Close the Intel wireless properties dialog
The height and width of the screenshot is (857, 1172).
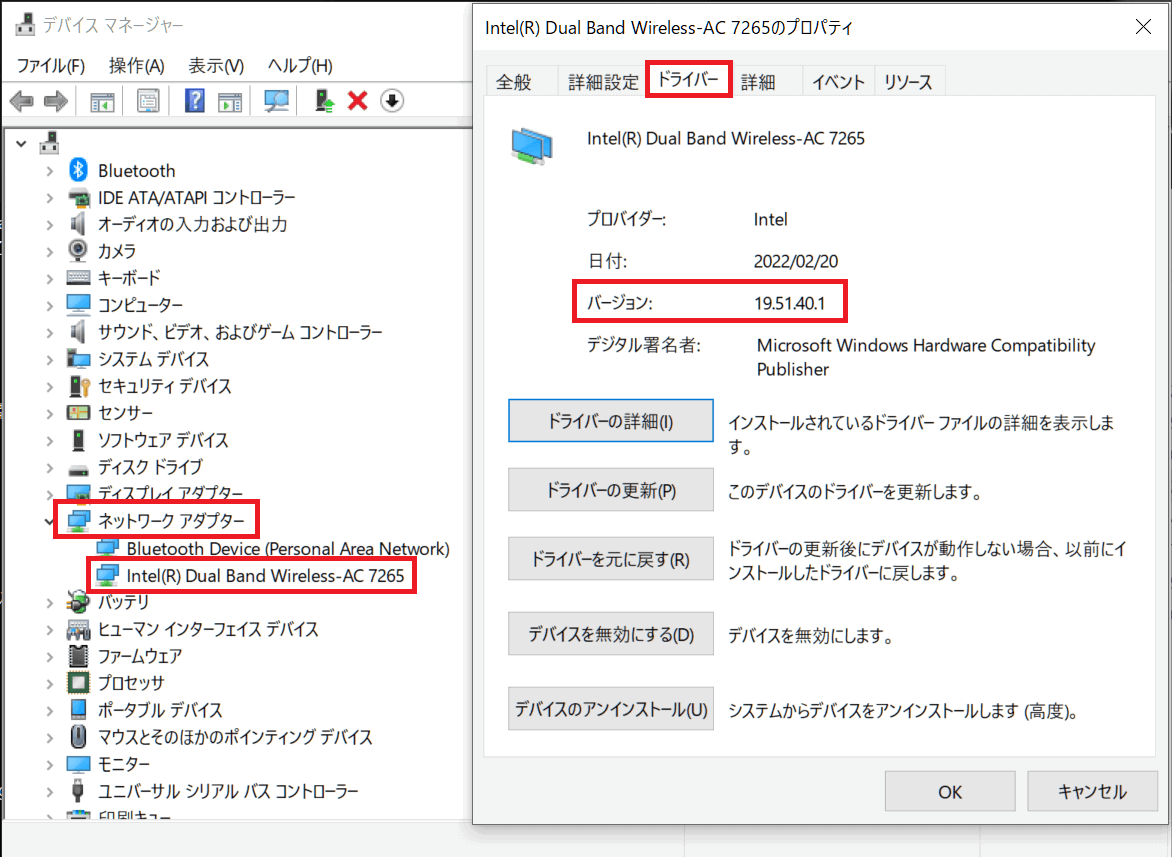[x=1143, y=27]
